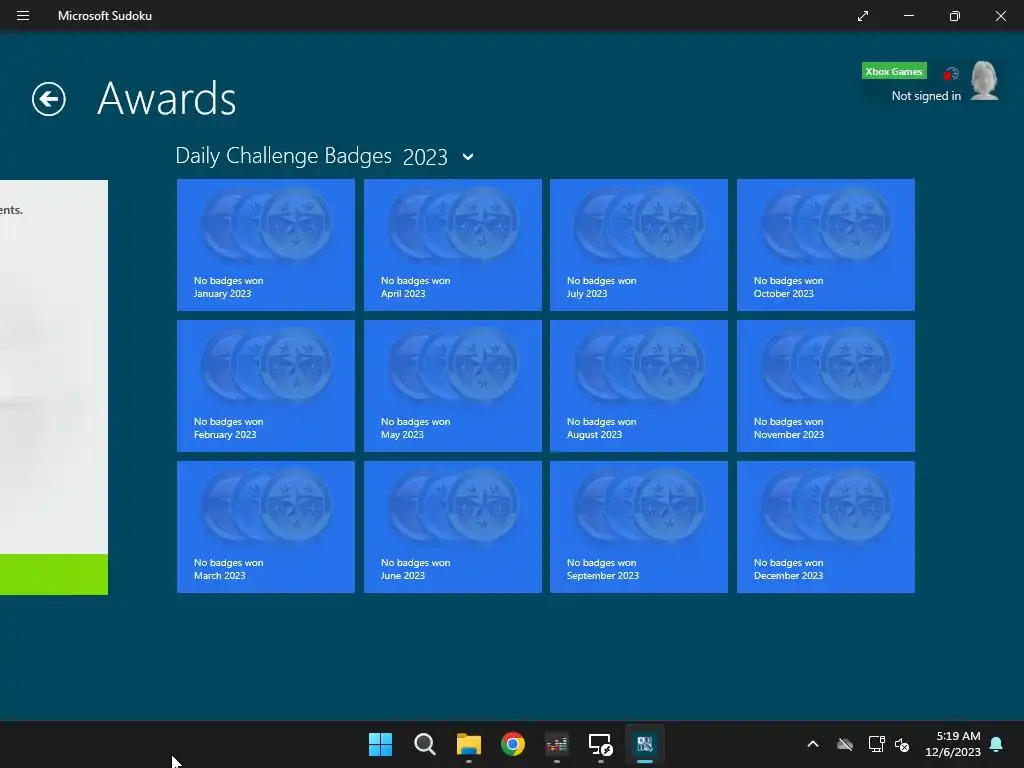Image resolution: width=1024 pixels, height=768 pixels.
Task: Click the Not signed in label
Action: 926,96
